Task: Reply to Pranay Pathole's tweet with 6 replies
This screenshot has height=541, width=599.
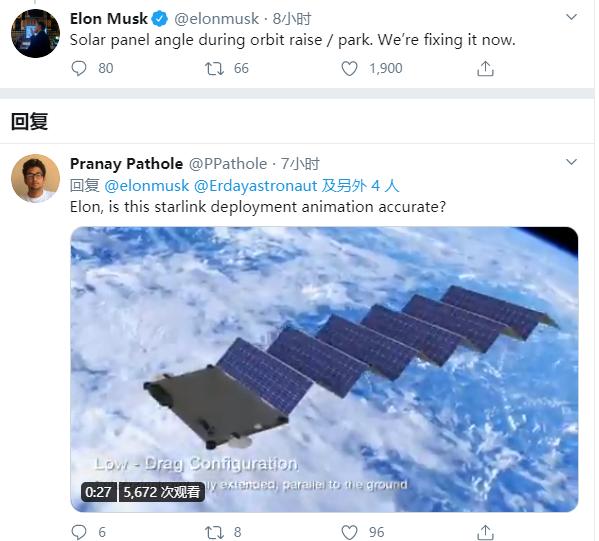Action: (x=79, y=532)
